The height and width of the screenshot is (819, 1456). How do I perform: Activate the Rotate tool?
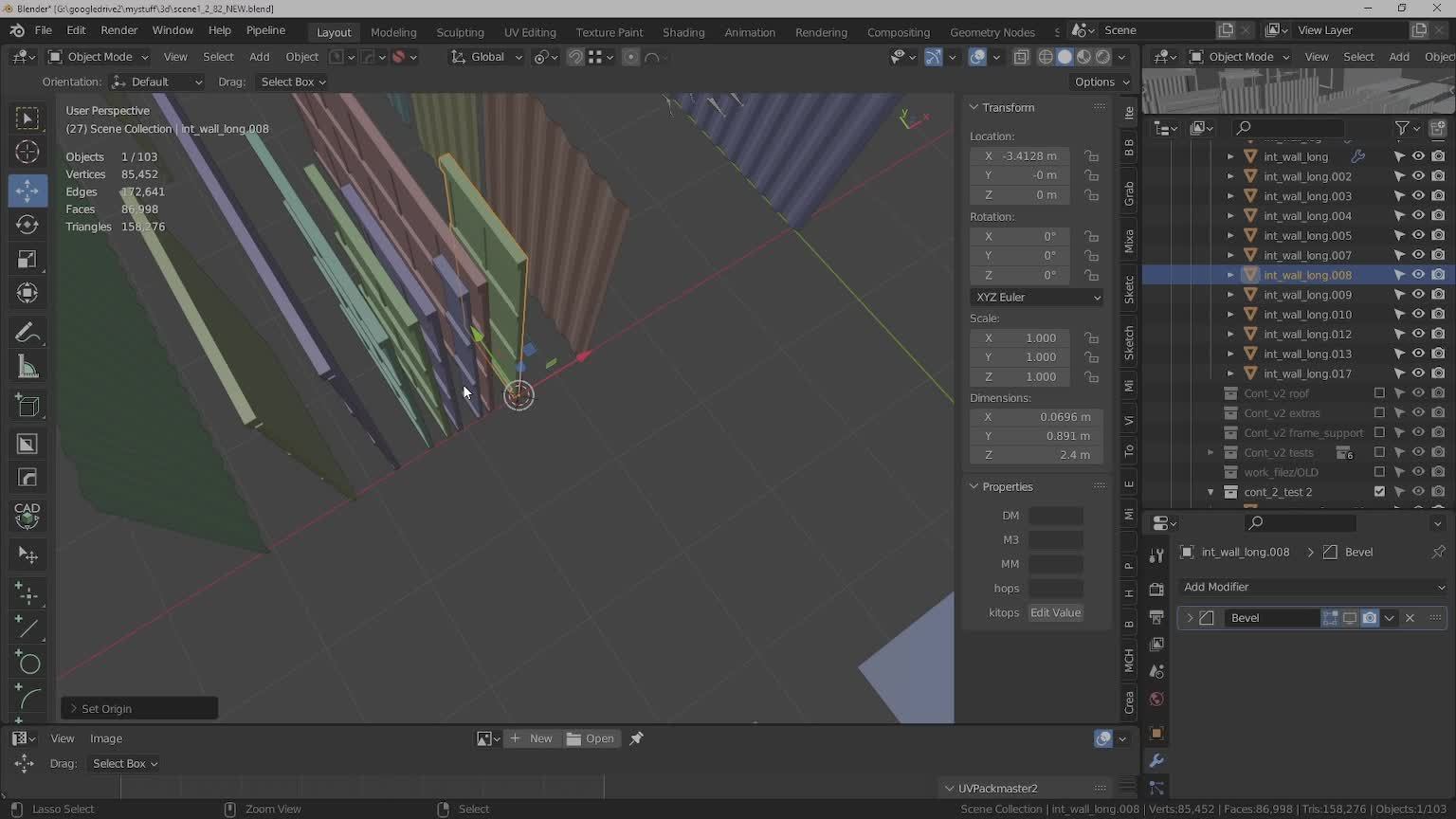coord(27,225)
